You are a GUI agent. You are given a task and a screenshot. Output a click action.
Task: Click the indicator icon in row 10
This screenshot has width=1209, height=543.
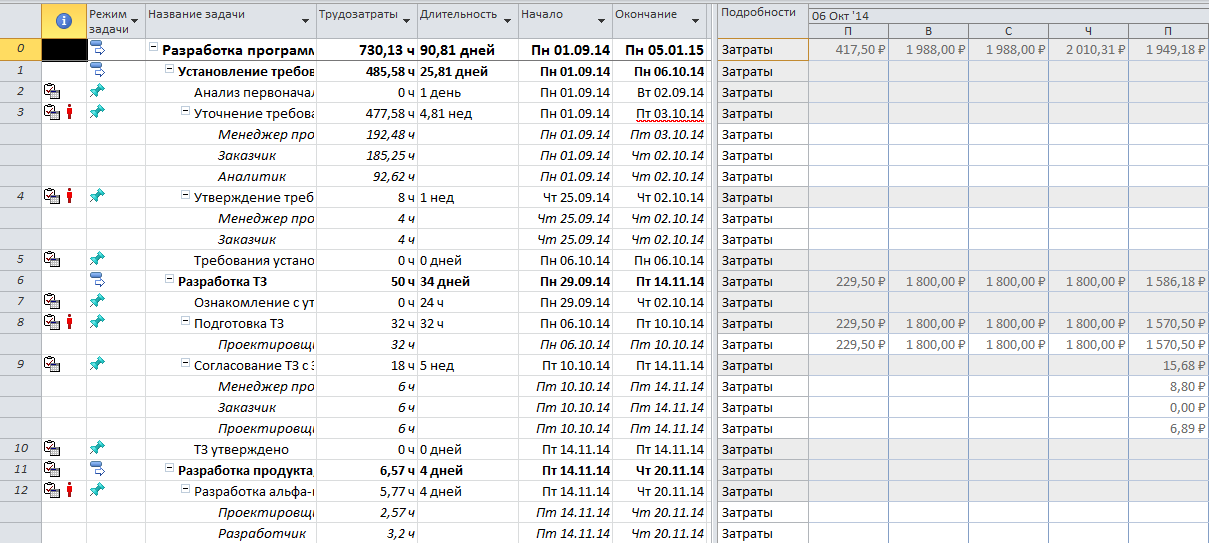(52, 449)
